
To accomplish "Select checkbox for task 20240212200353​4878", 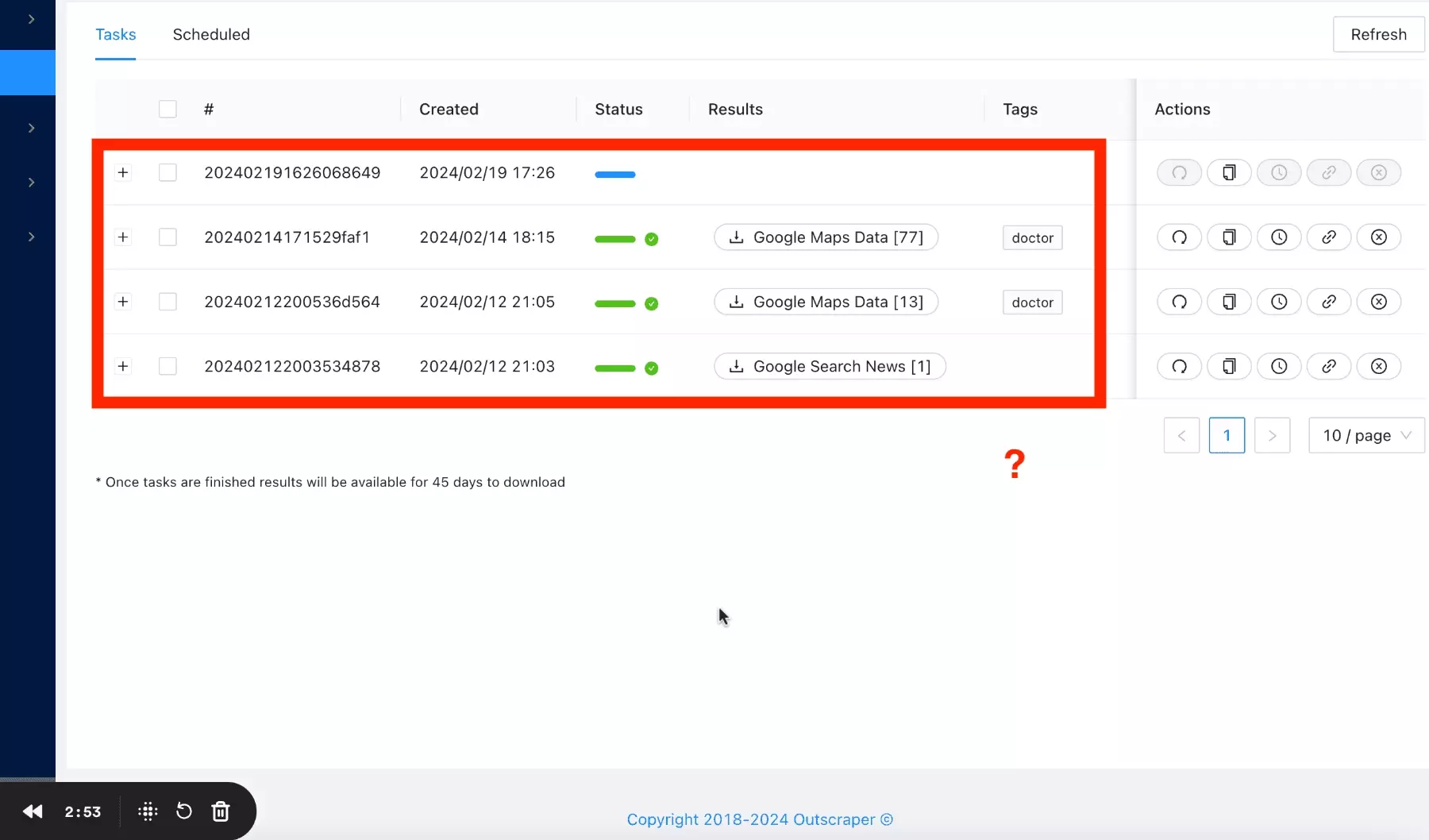I will click(x=168, y=366).
